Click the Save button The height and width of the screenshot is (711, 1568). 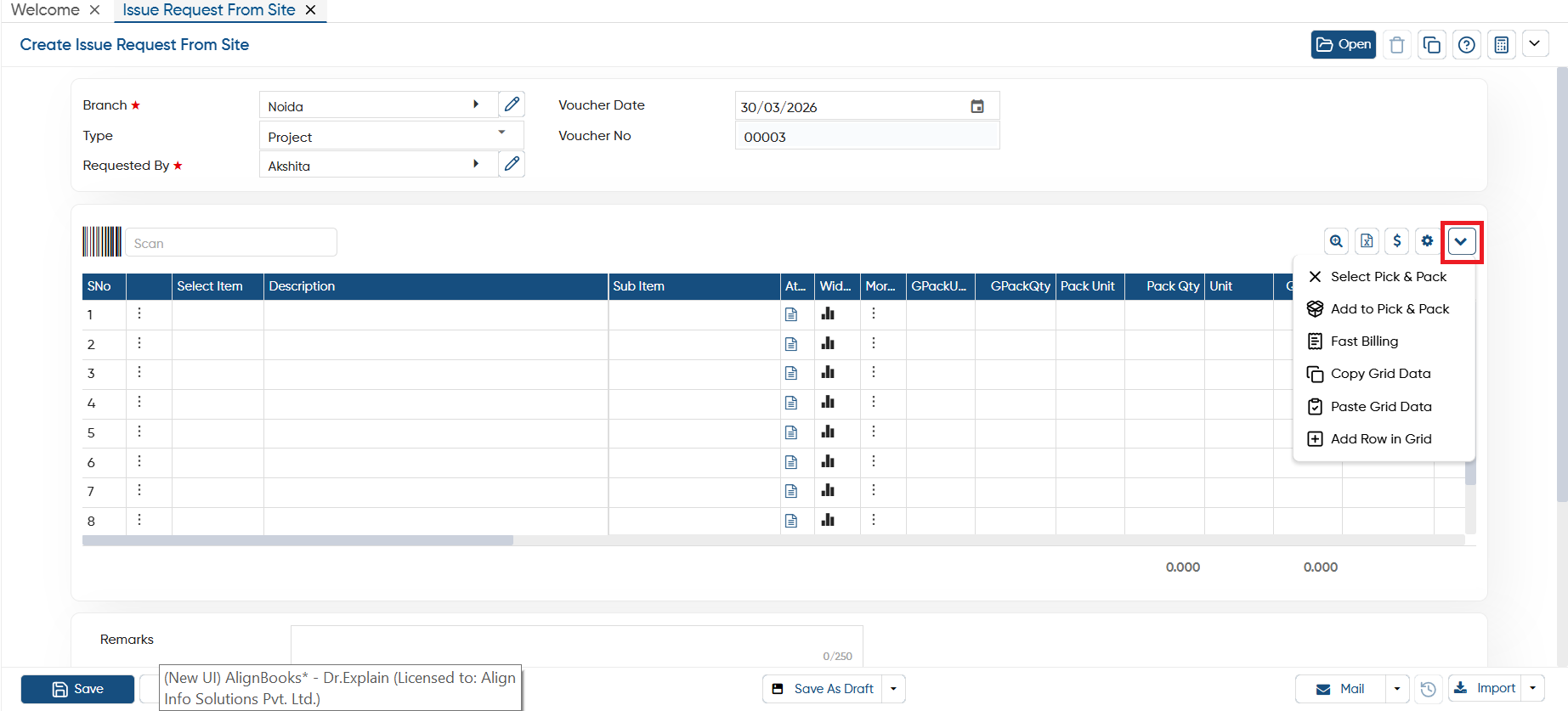coord(77,689)
